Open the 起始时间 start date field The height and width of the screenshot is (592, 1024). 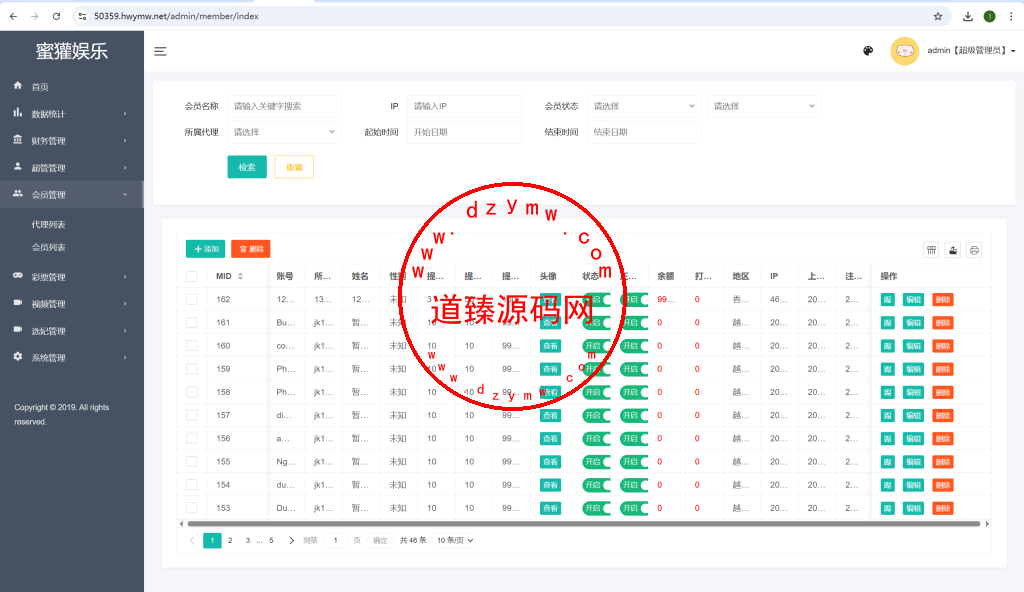click(464, 132)
